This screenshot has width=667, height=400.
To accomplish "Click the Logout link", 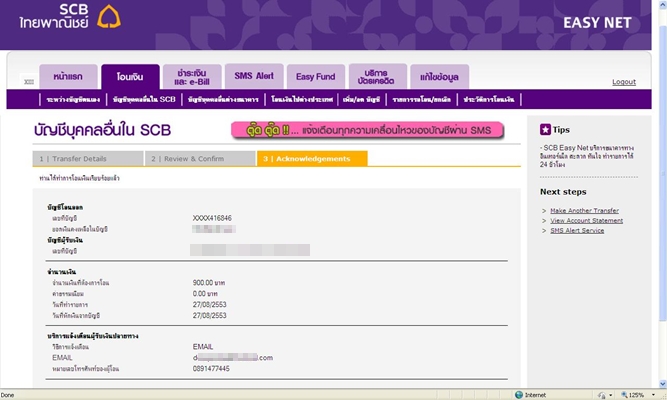I will pyautogui.click(x=624, y=82).
